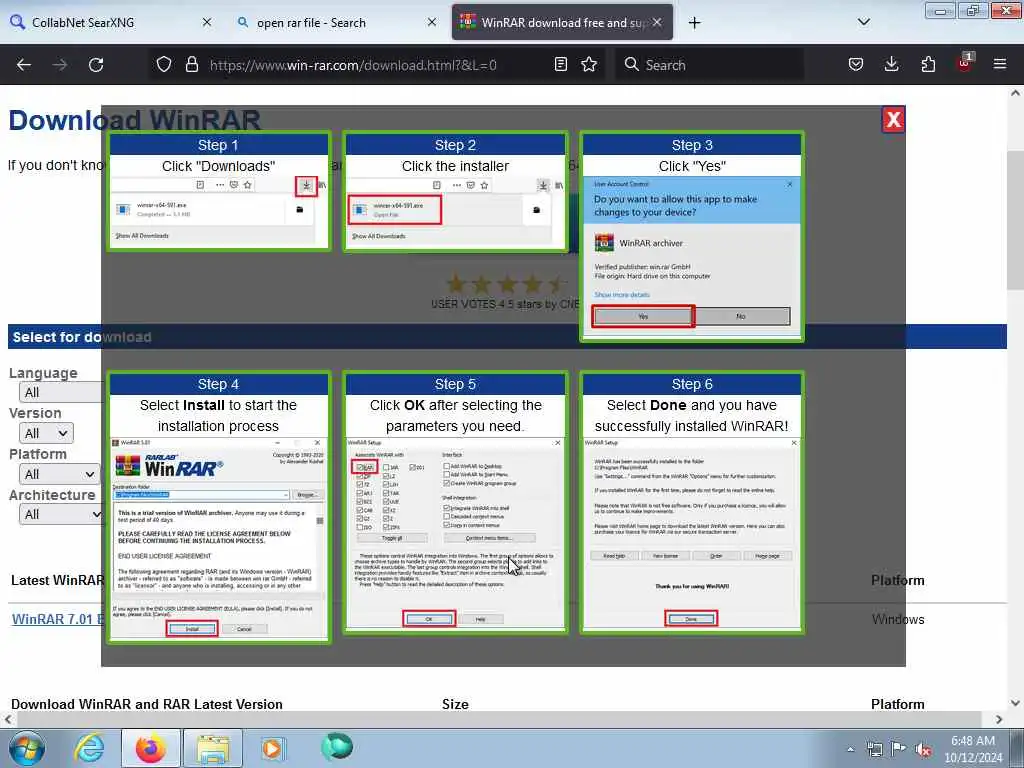Bookmark this page with the star icon

click(589, 64)
